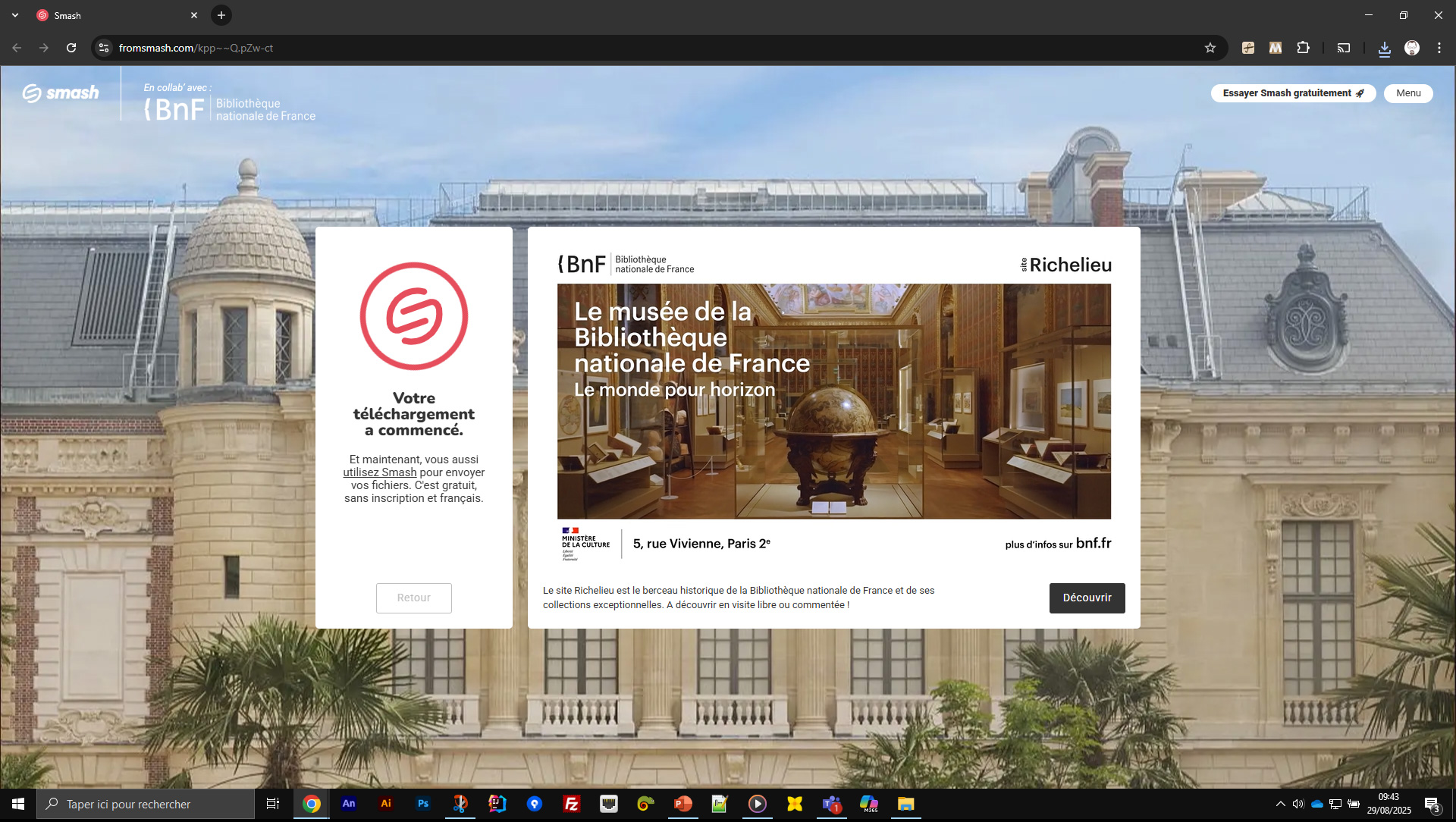The height and width of the screenshot is (822, 1456).
Task: Open the BnF museum banner image
Action: tap(834, 401)
